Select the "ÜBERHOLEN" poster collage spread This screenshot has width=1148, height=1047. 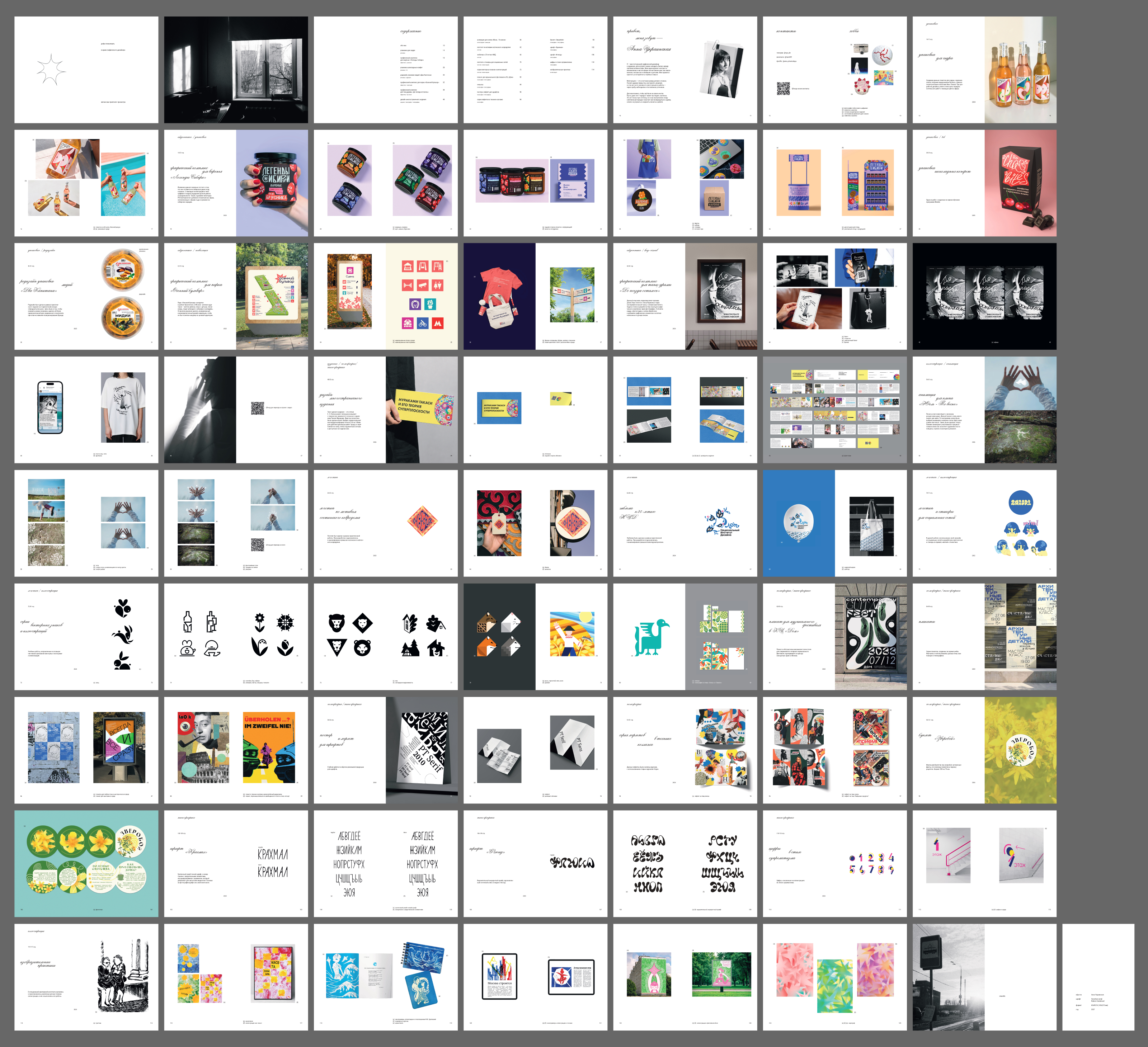click(236, 750)
